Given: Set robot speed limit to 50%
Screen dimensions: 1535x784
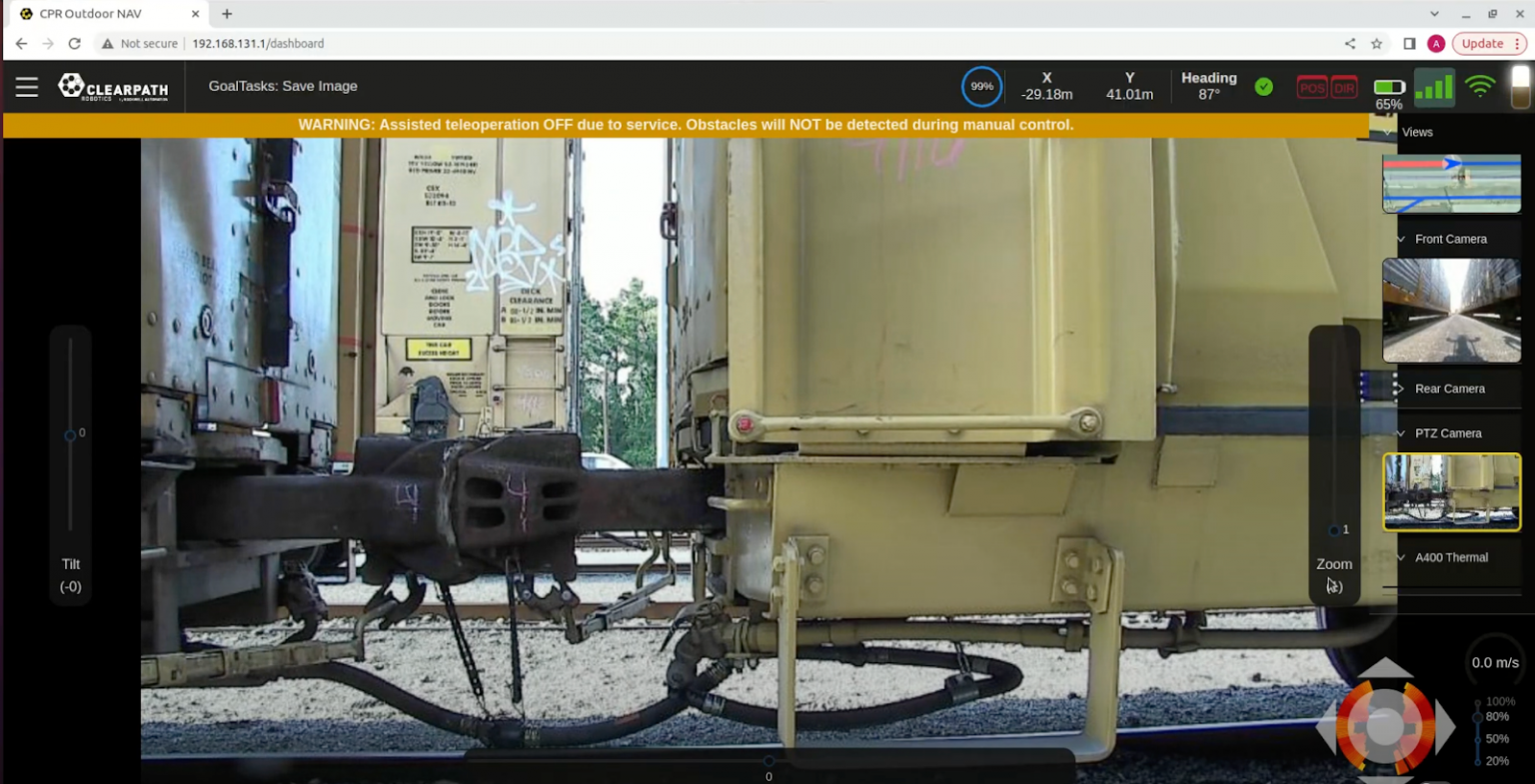Looking at the screenshot, I should (1478, 739).
